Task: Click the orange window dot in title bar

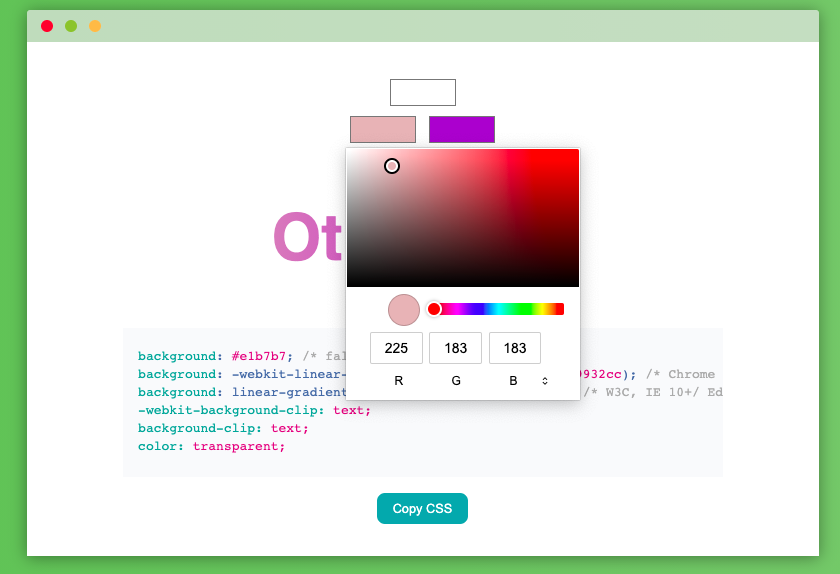Action: (x=95, y=26)
